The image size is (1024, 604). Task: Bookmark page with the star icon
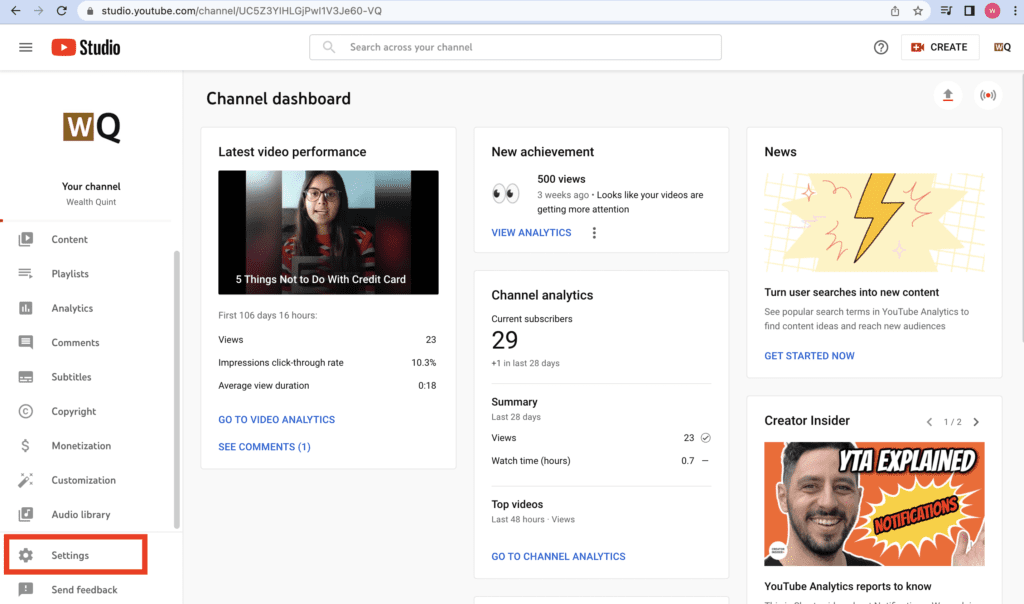918,10
